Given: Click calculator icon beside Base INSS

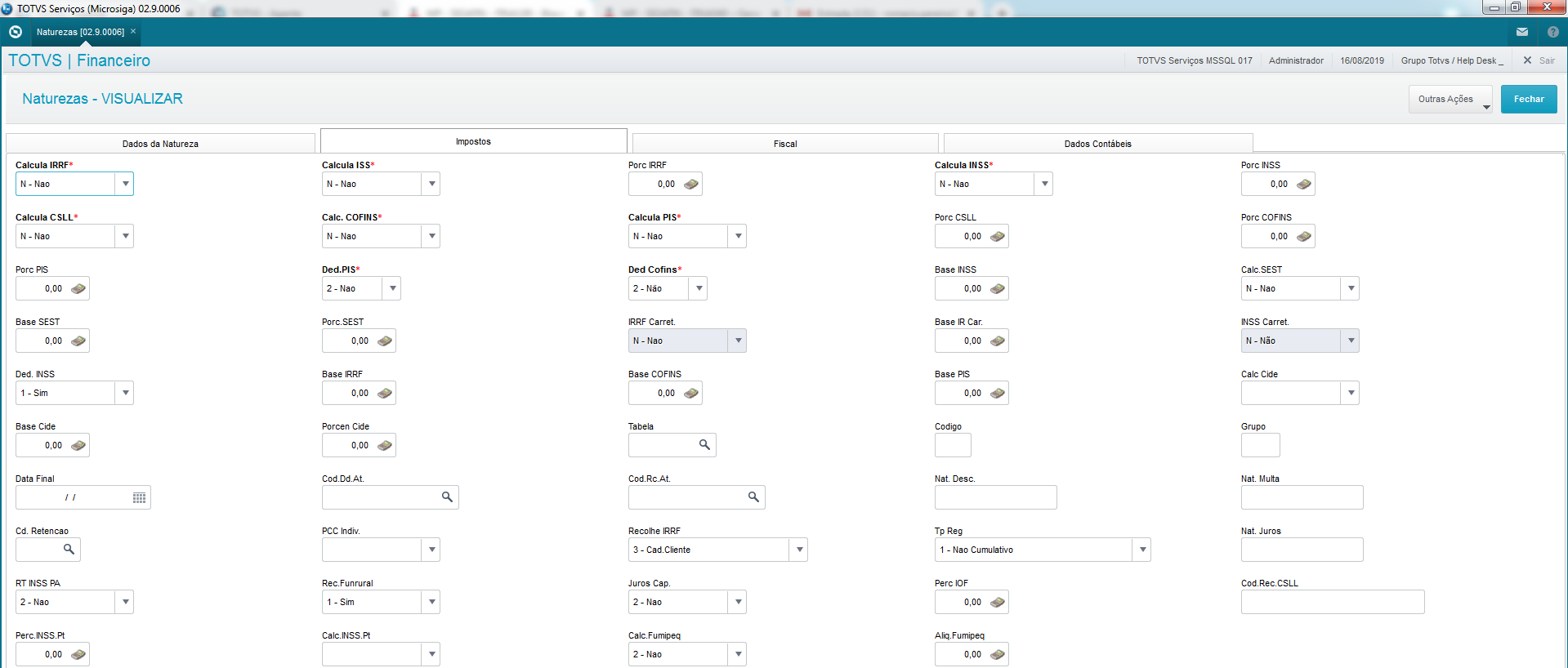Looking at the screenshot, I should point(998,289).
